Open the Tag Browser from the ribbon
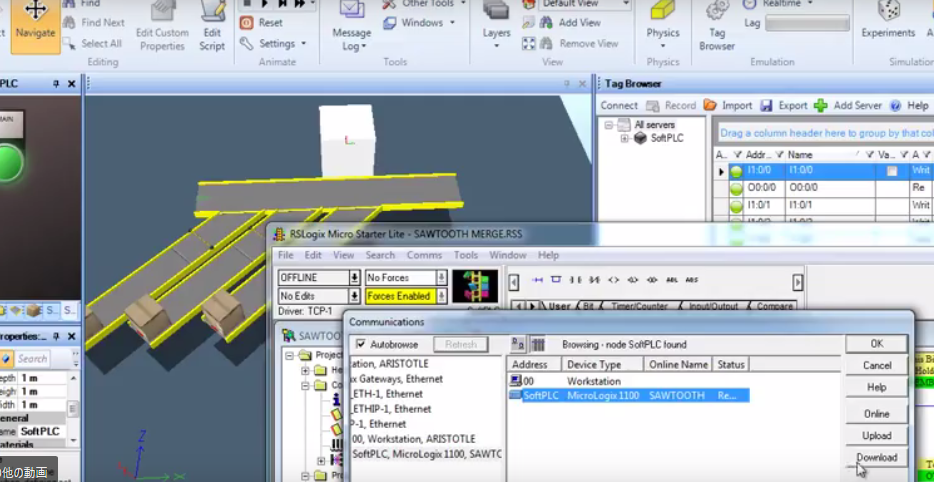 717,27
